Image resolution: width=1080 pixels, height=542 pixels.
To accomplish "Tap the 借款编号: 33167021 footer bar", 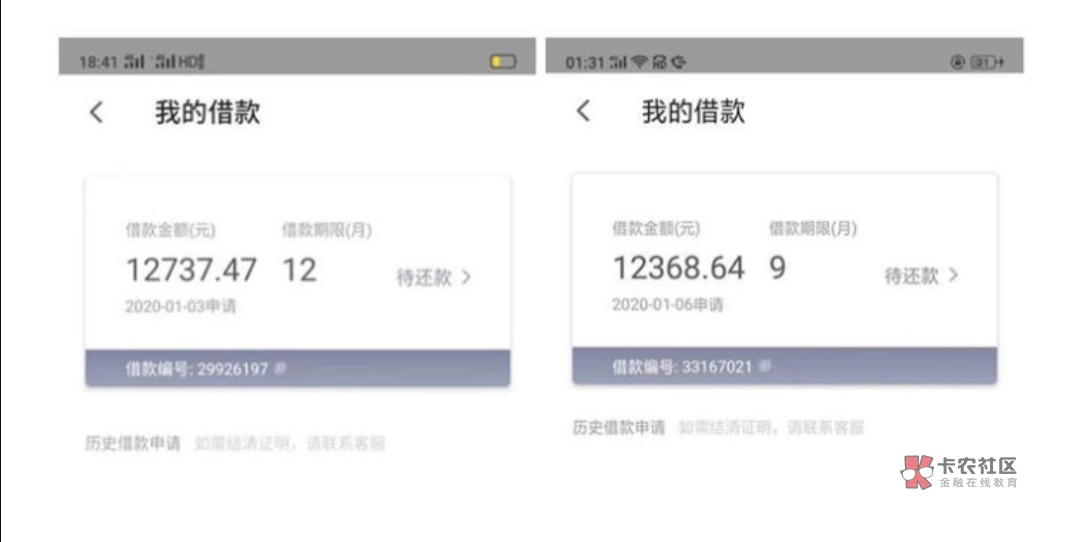I will pyautogui.click(x=784, y=367).
